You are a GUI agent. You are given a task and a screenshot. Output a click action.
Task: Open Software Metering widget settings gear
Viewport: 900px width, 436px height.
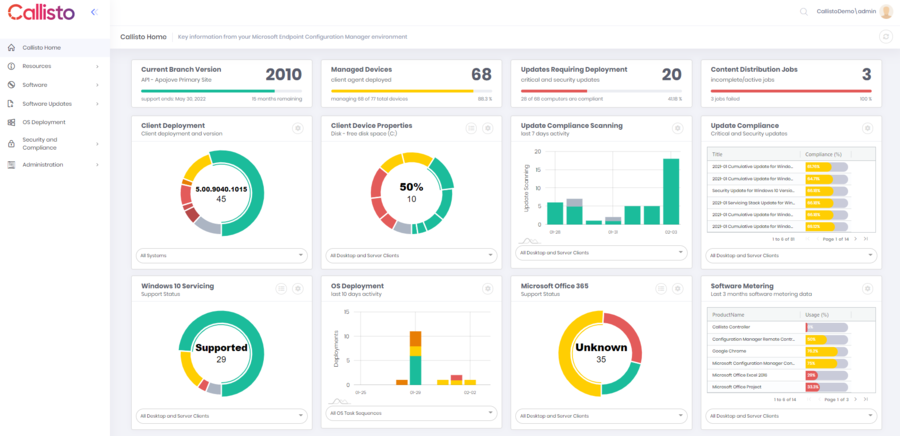(x=865, y=288)
